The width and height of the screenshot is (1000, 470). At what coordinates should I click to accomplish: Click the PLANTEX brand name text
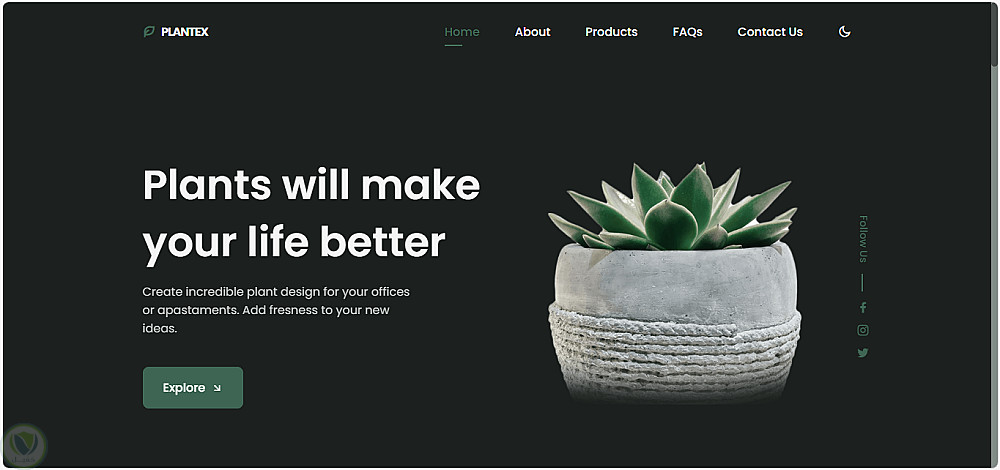coord(185,32)
